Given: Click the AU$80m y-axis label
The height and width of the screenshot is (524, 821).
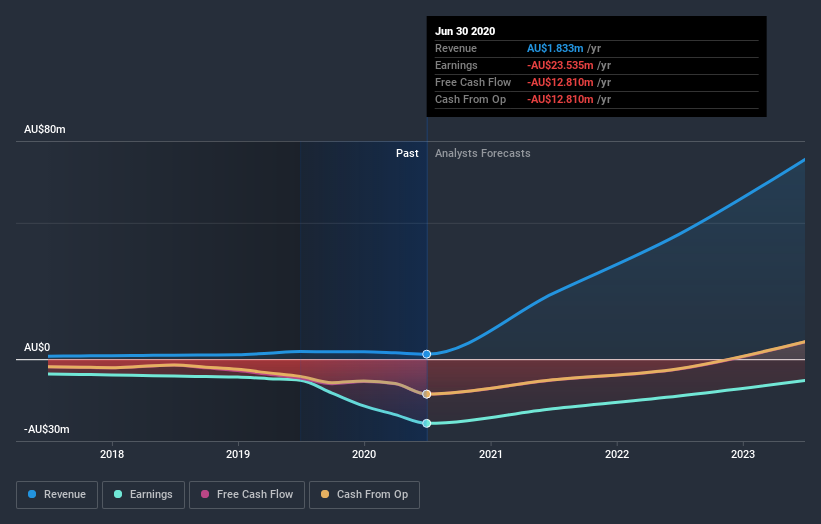Looking at the screenshot, I should click(x=45, y=129).
